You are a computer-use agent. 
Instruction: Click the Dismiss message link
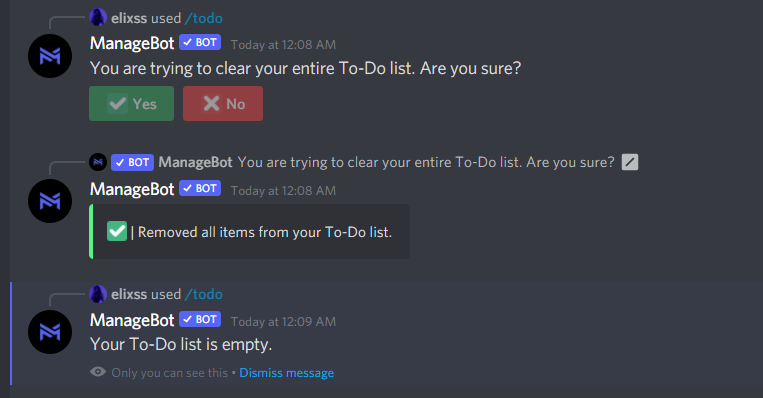coord(287,373)
